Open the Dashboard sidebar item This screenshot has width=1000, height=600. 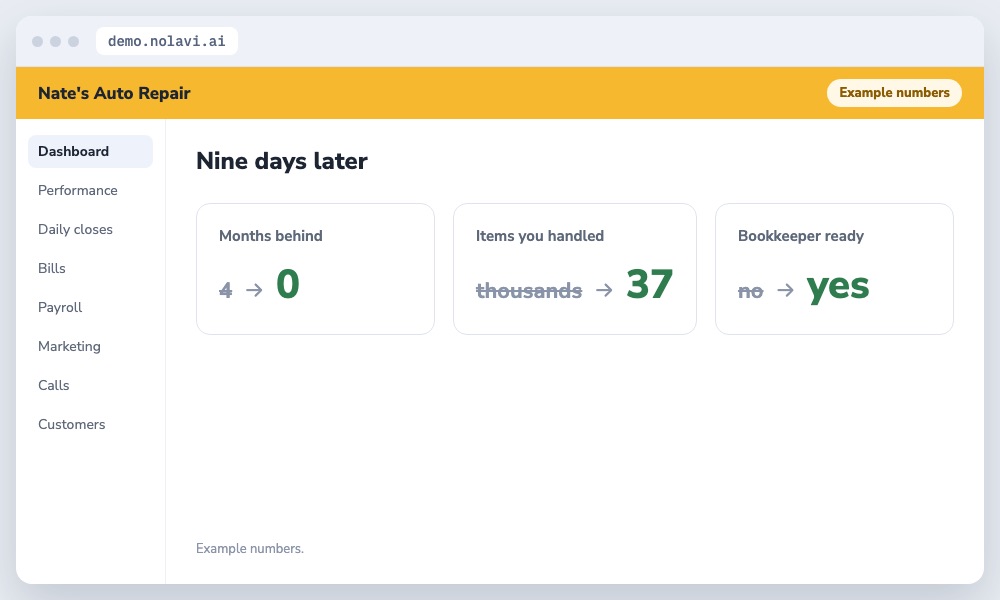coord(90,151)
